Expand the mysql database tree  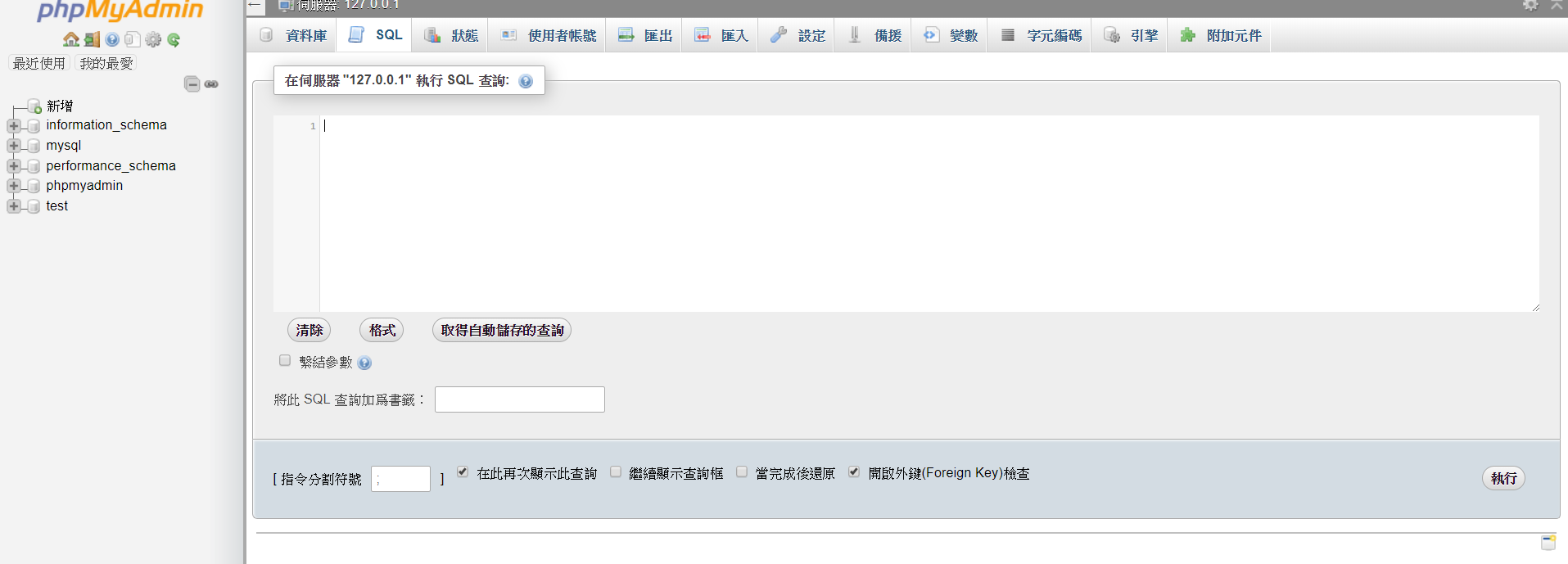click(x=13, y=146)
